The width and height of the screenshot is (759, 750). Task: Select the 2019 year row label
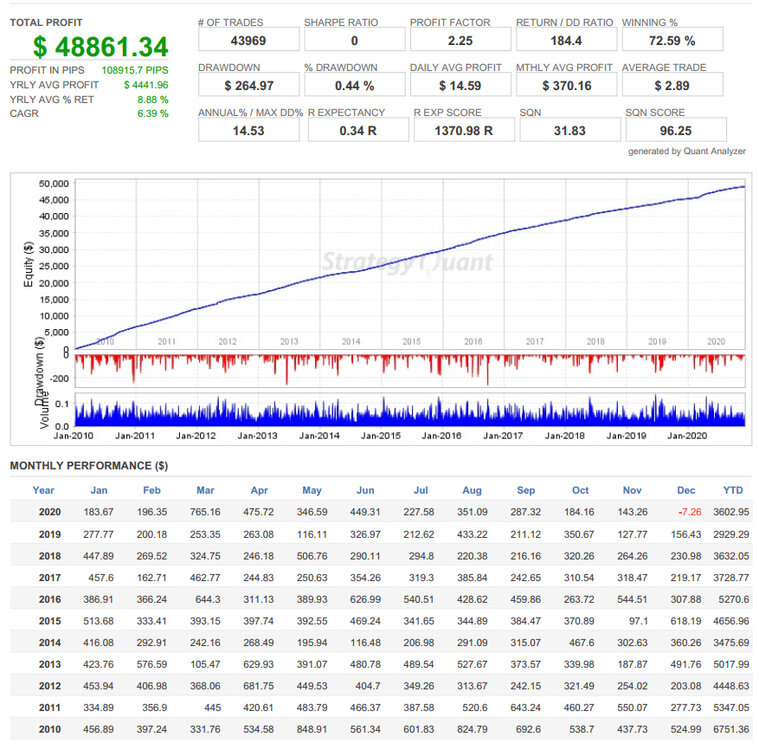50,535
